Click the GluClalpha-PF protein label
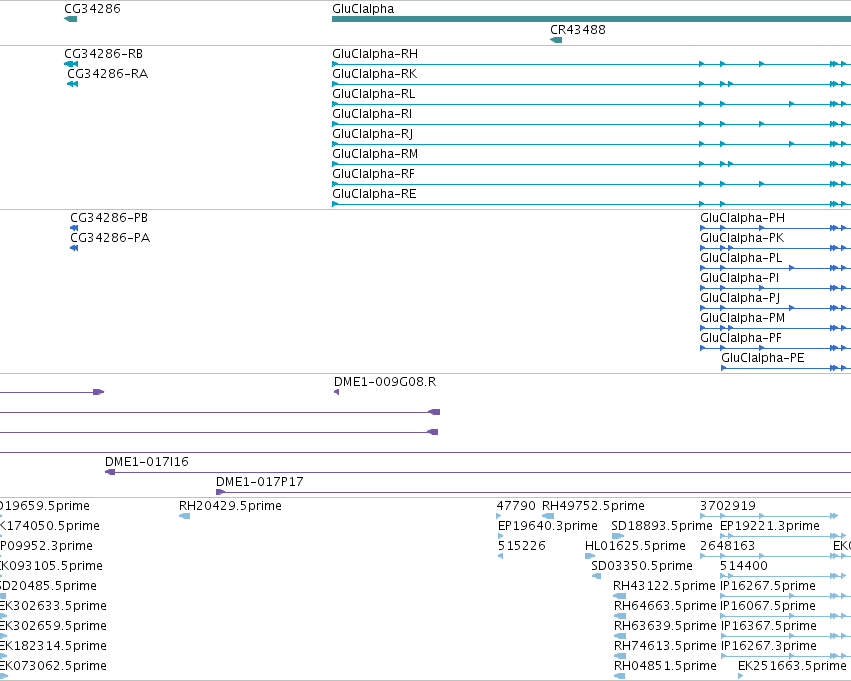The height and width of the screenshot is (681, 851). (741, 338)
